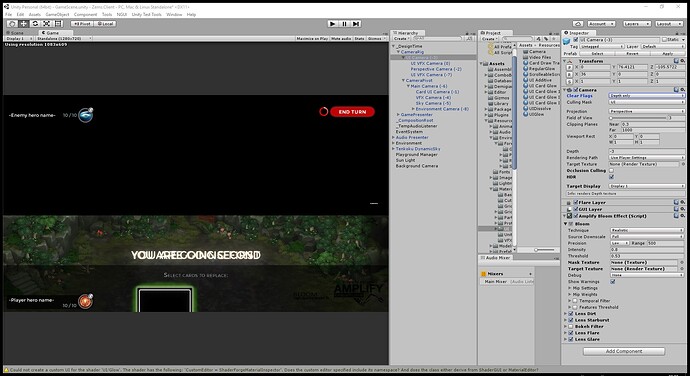Select the Hand tool in the toolbar
This screenshot has height=376, width=690.
[x=12, y=24]
